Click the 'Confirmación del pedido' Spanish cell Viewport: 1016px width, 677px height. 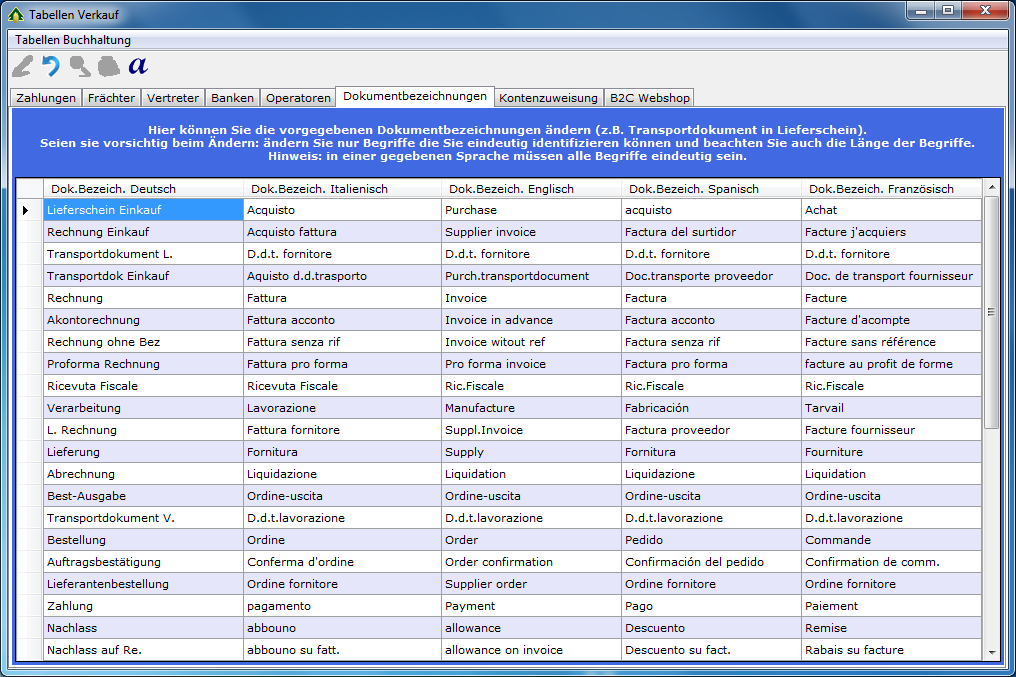(710, 562)
